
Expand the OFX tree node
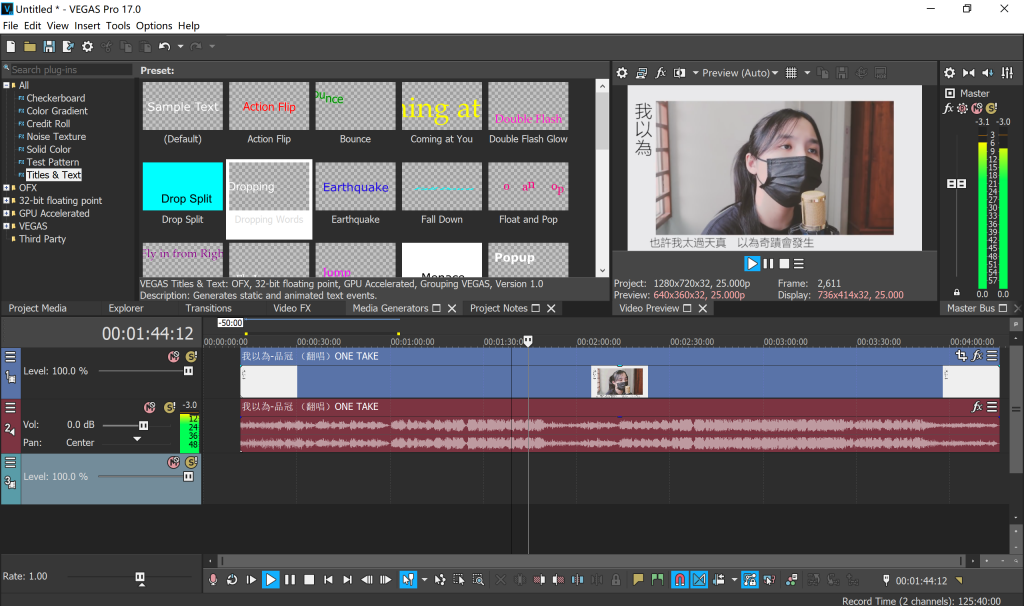tap(6, 187)
